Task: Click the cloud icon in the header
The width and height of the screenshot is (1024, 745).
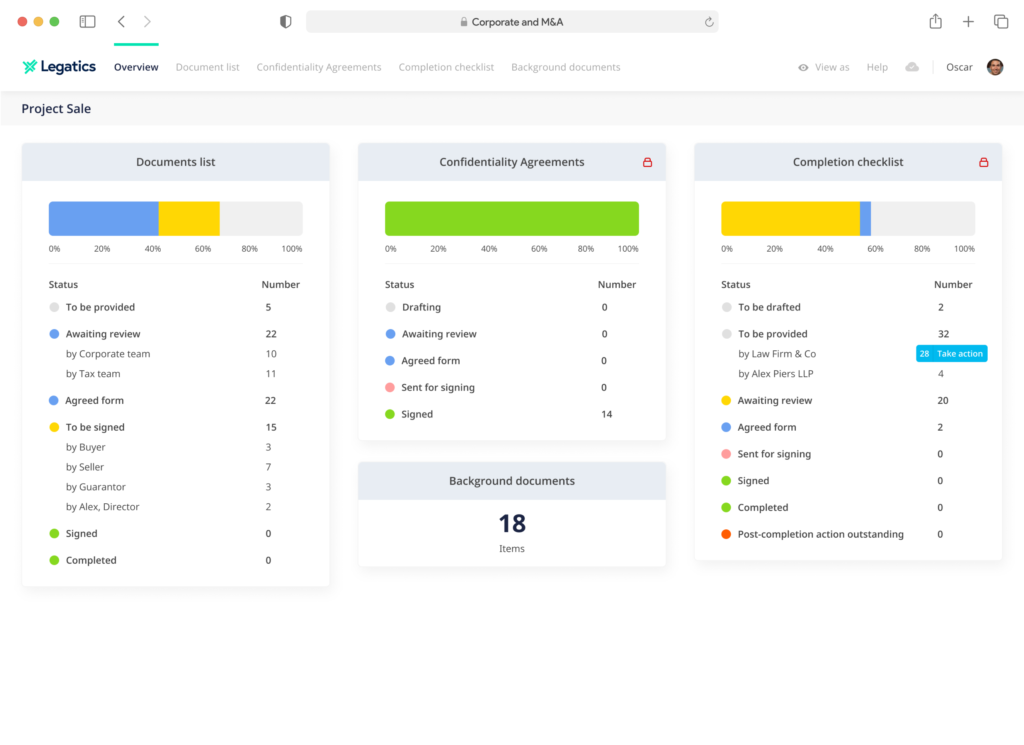Action: pyautogui.click(x=912, y=67)
